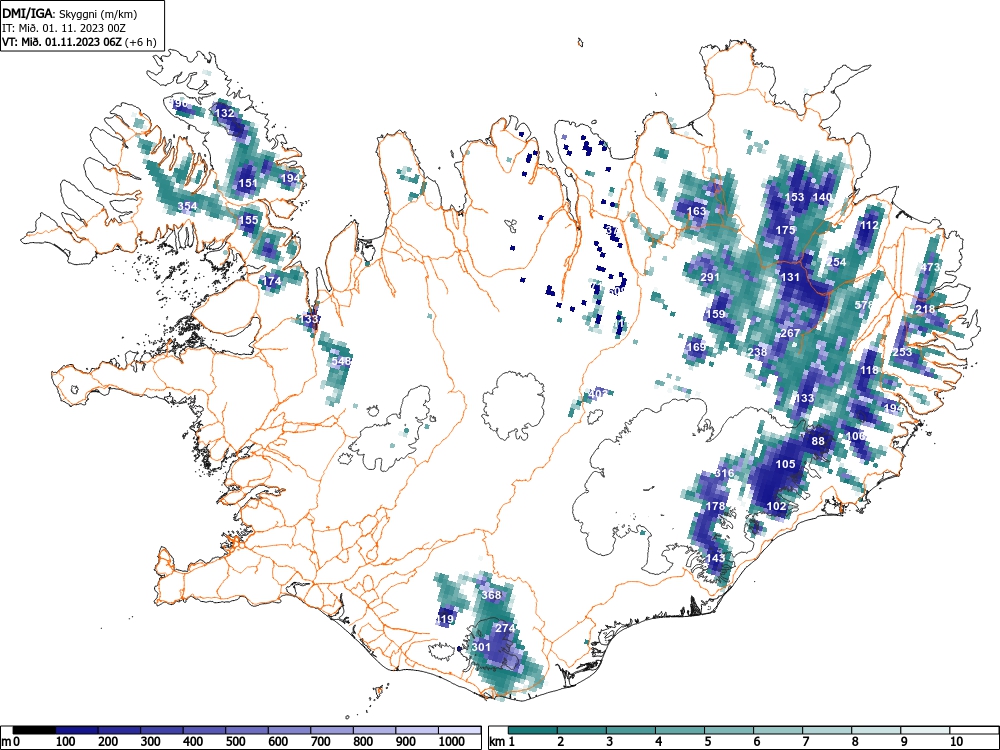This screenshot has width=1000, height=750.
Task: Click the '175' visibility value
Action: [786, 230]
